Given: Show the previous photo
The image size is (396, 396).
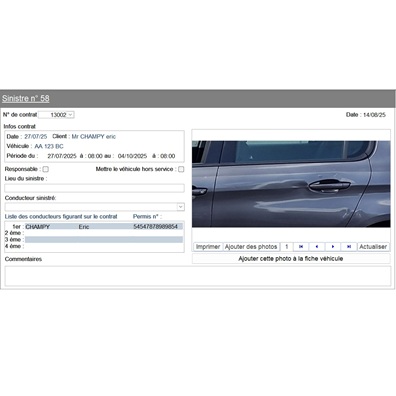Looking at the screenshot, I should coord(317,247).
